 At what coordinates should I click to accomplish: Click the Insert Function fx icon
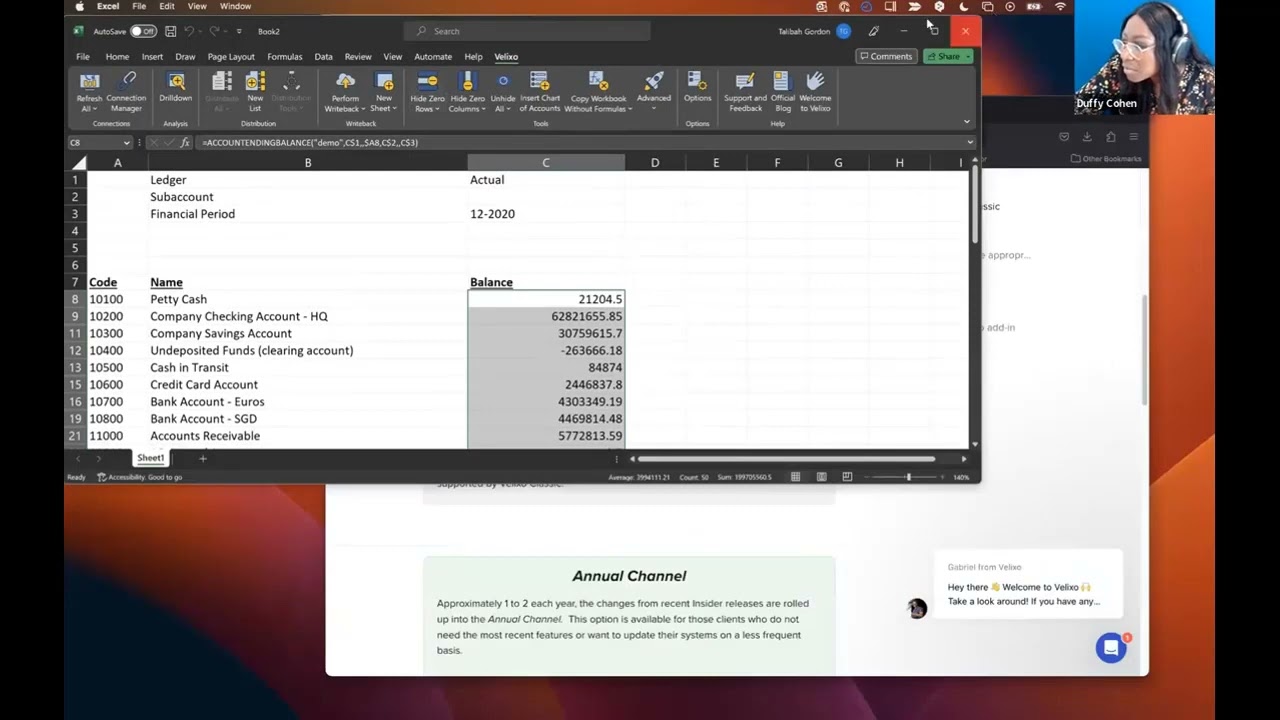pyautogui.click(x=184, y=143)
